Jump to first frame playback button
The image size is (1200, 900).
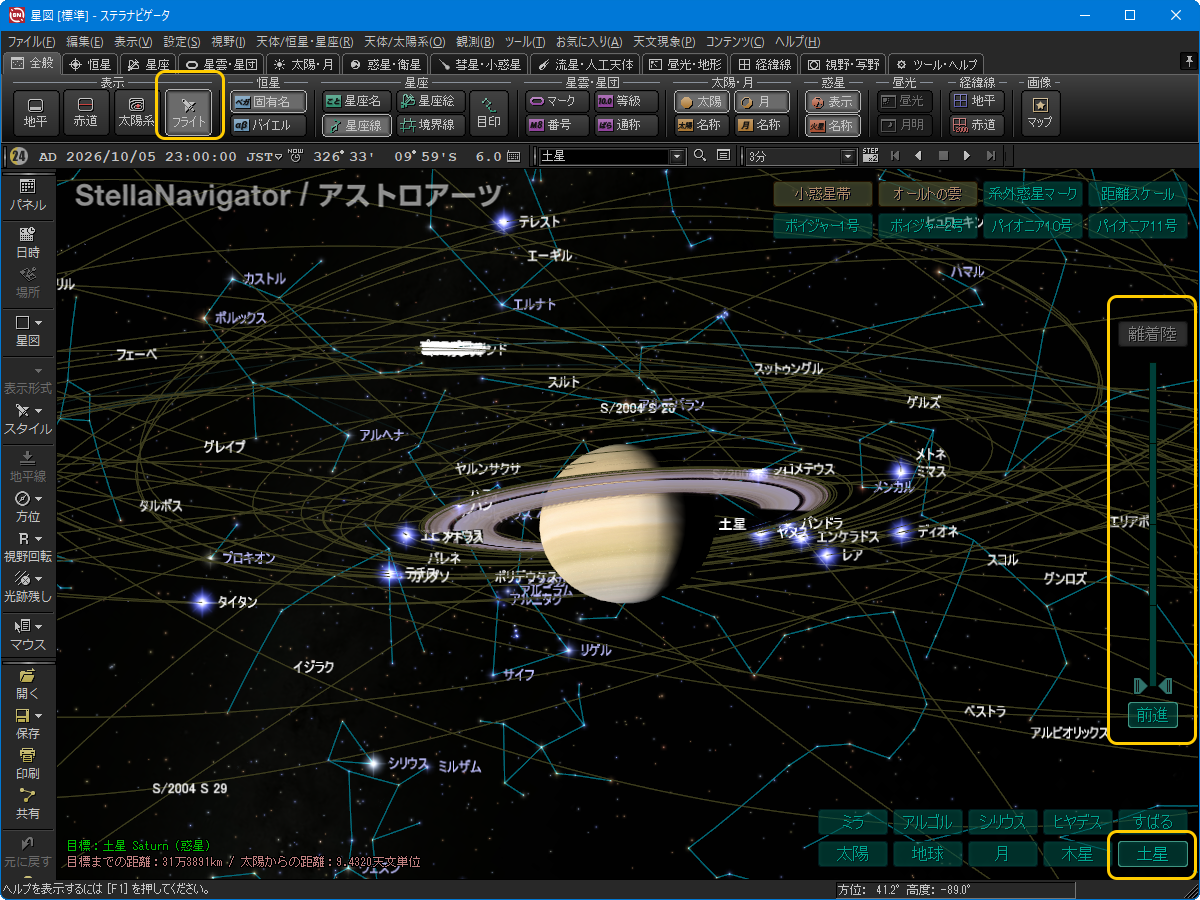click(895, 156)
